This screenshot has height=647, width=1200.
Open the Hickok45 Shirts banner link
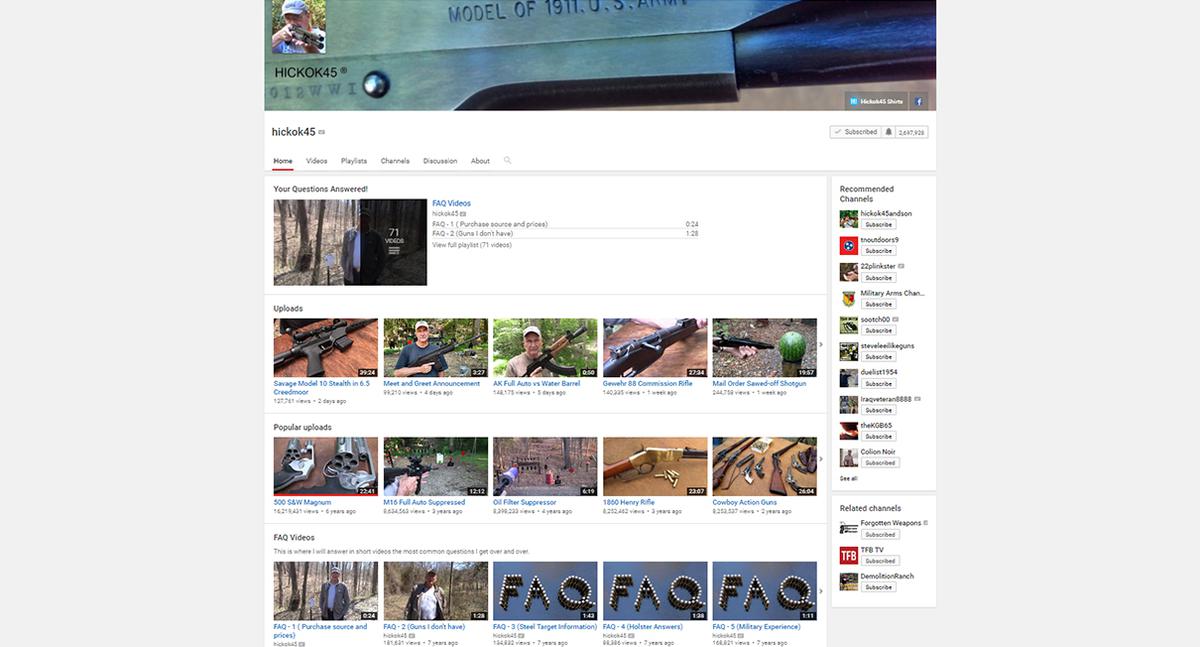coord(876,101)
